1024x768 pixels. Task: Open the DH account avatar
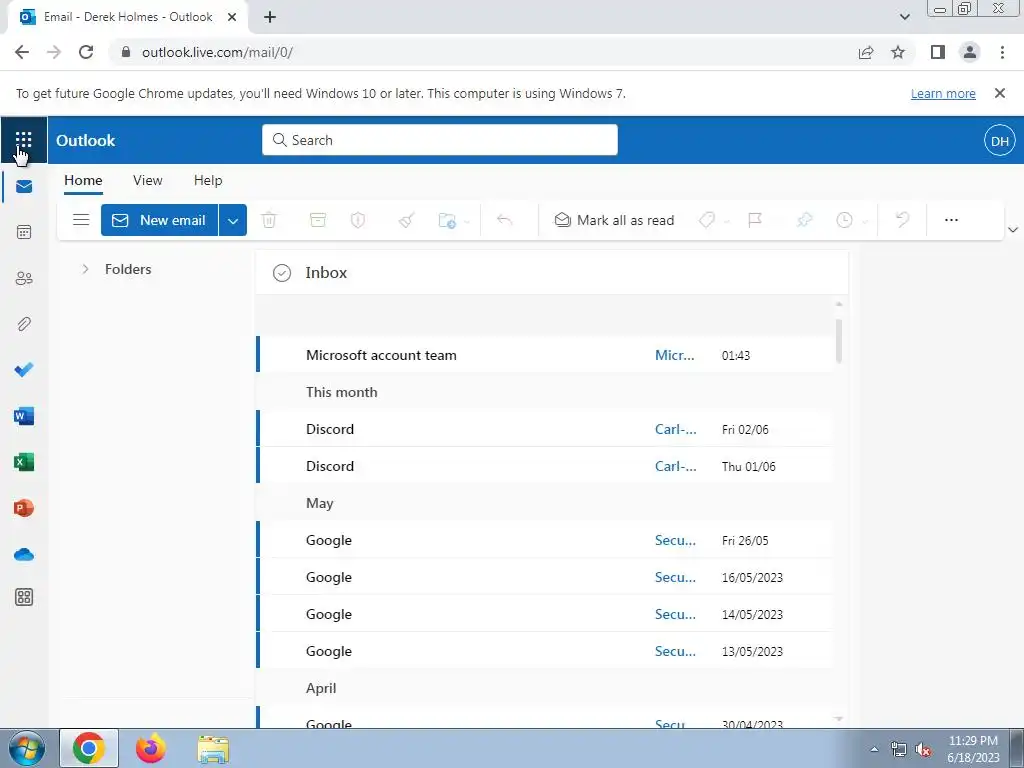(1000, 140)
